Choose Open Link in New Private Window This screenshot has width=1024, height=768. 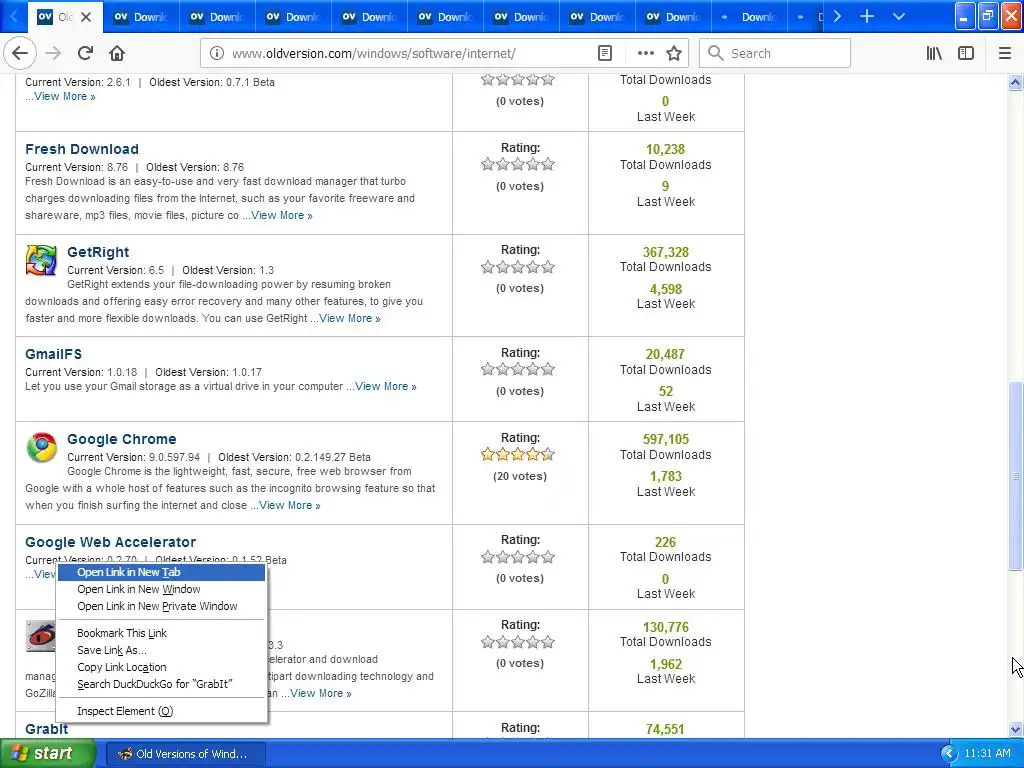point(161,606)
